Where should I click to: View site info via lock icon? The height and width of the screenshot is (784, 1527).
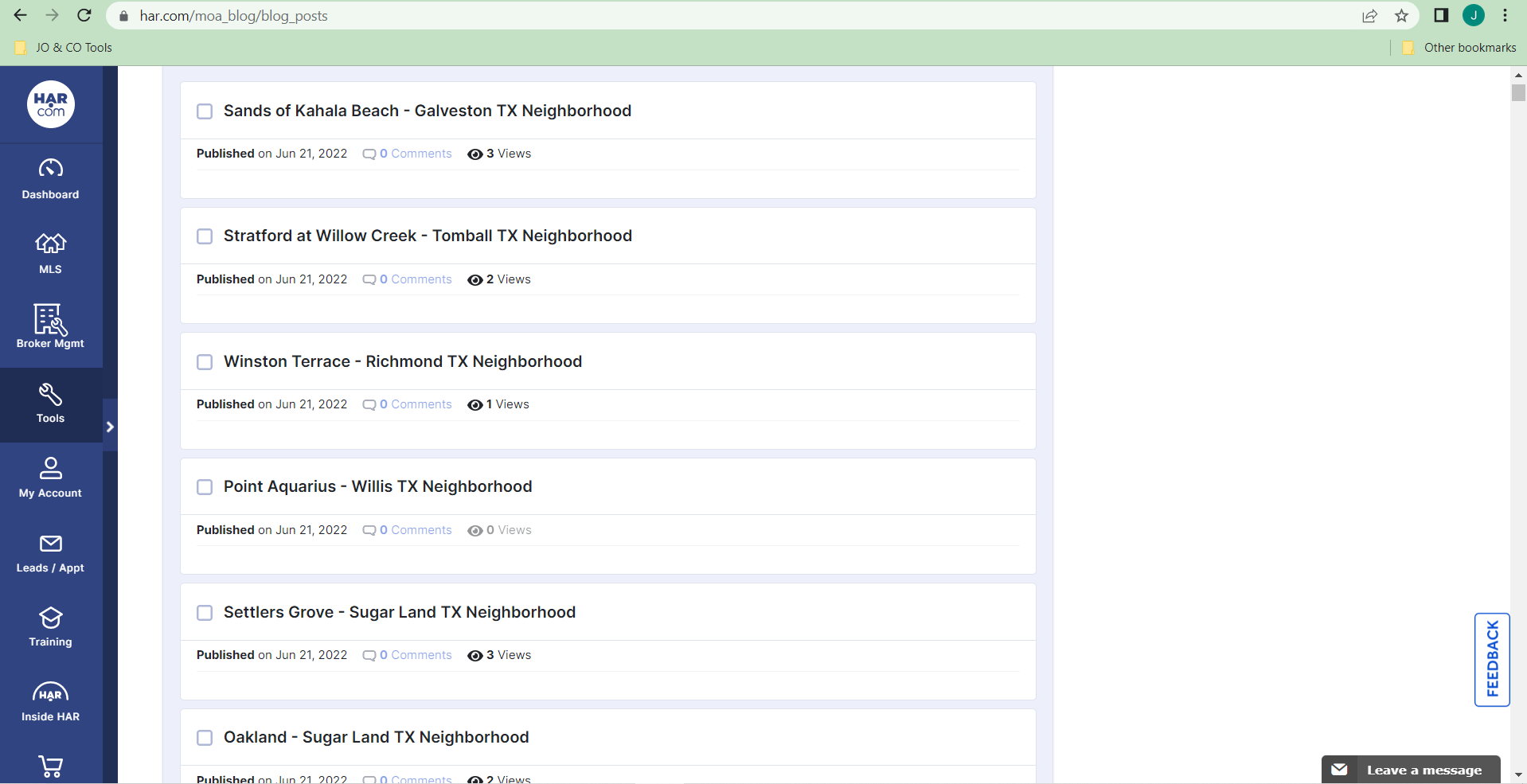click(123, 16)
